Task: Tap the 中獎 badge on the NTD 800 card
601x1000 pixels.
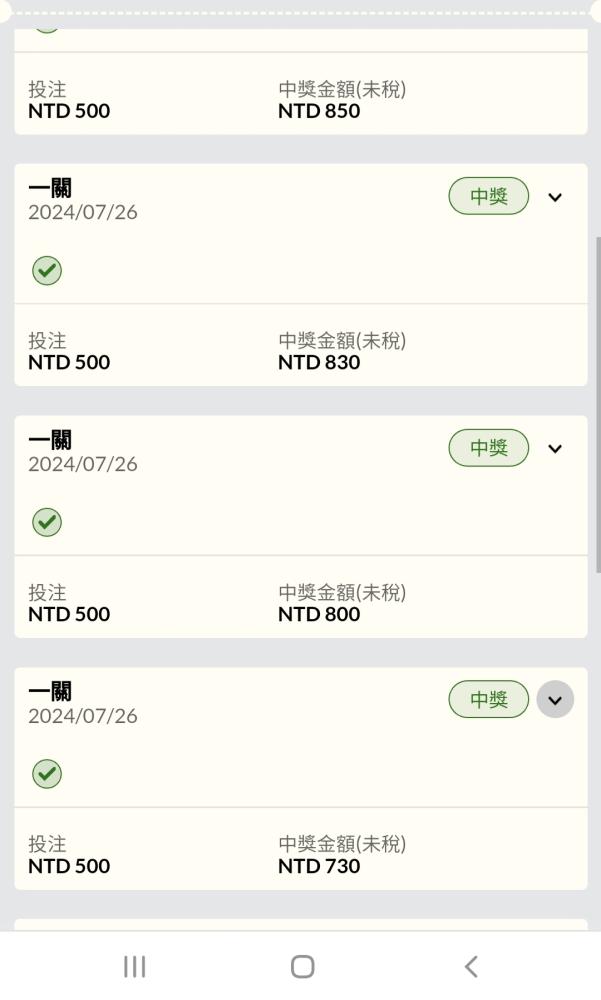Action: click(x=489, y=449)
